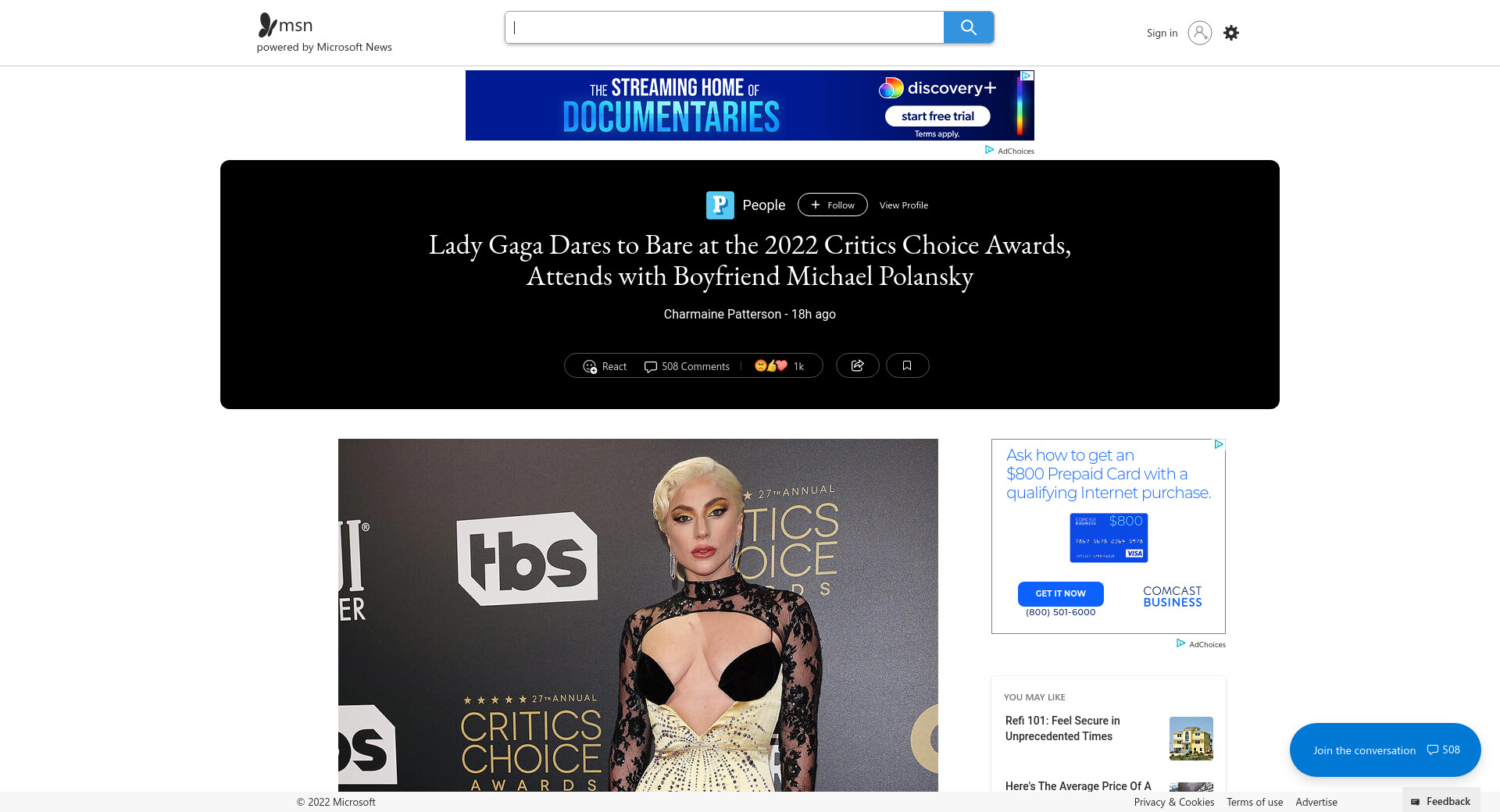Click the Lady Gaga article photo
Image resolution: width=1500 pixels, height=812 pixels.
click(x=637, y=615)
